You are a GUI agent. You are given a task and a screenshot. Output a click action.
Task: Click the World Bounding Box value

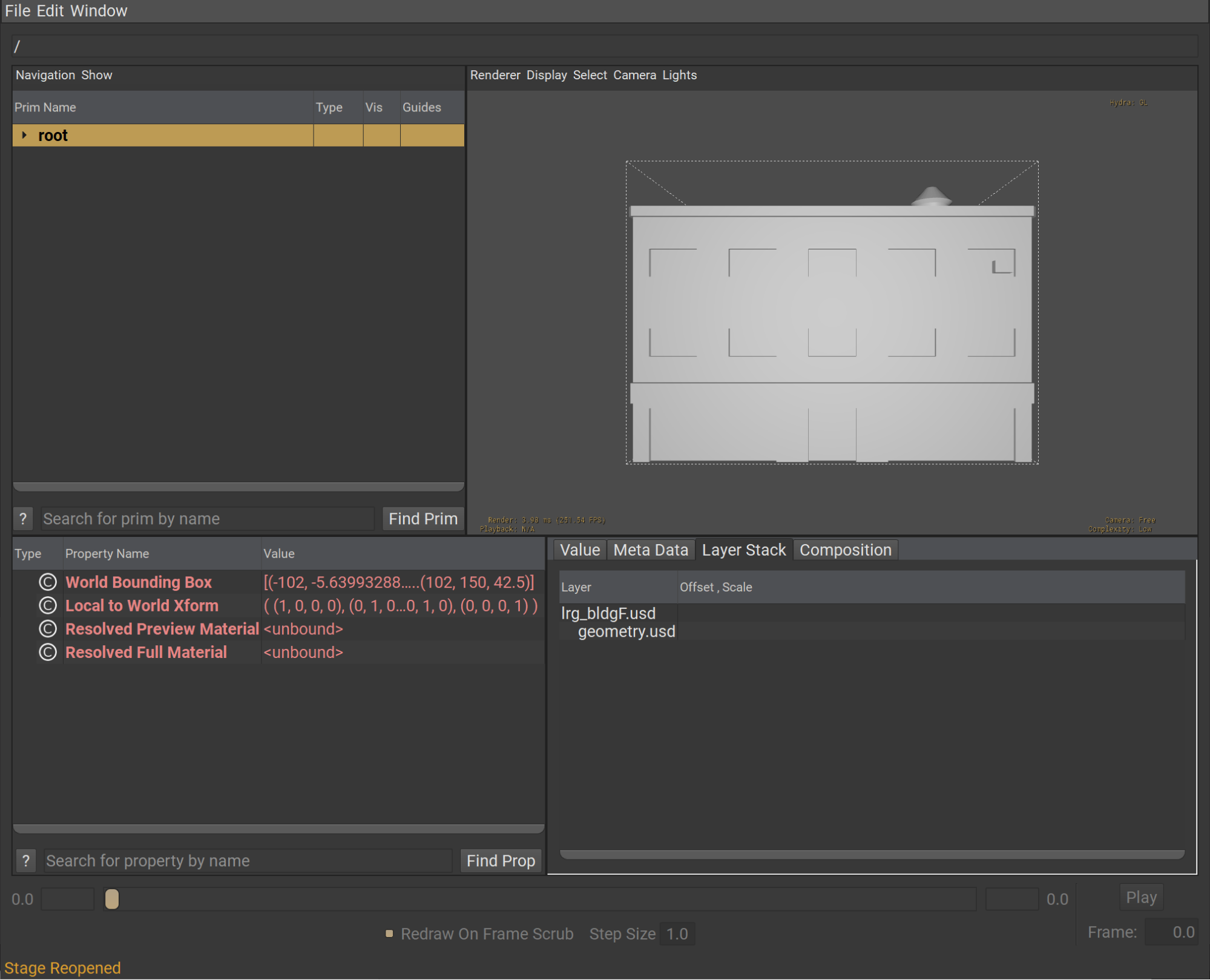(x=399, y=582)
